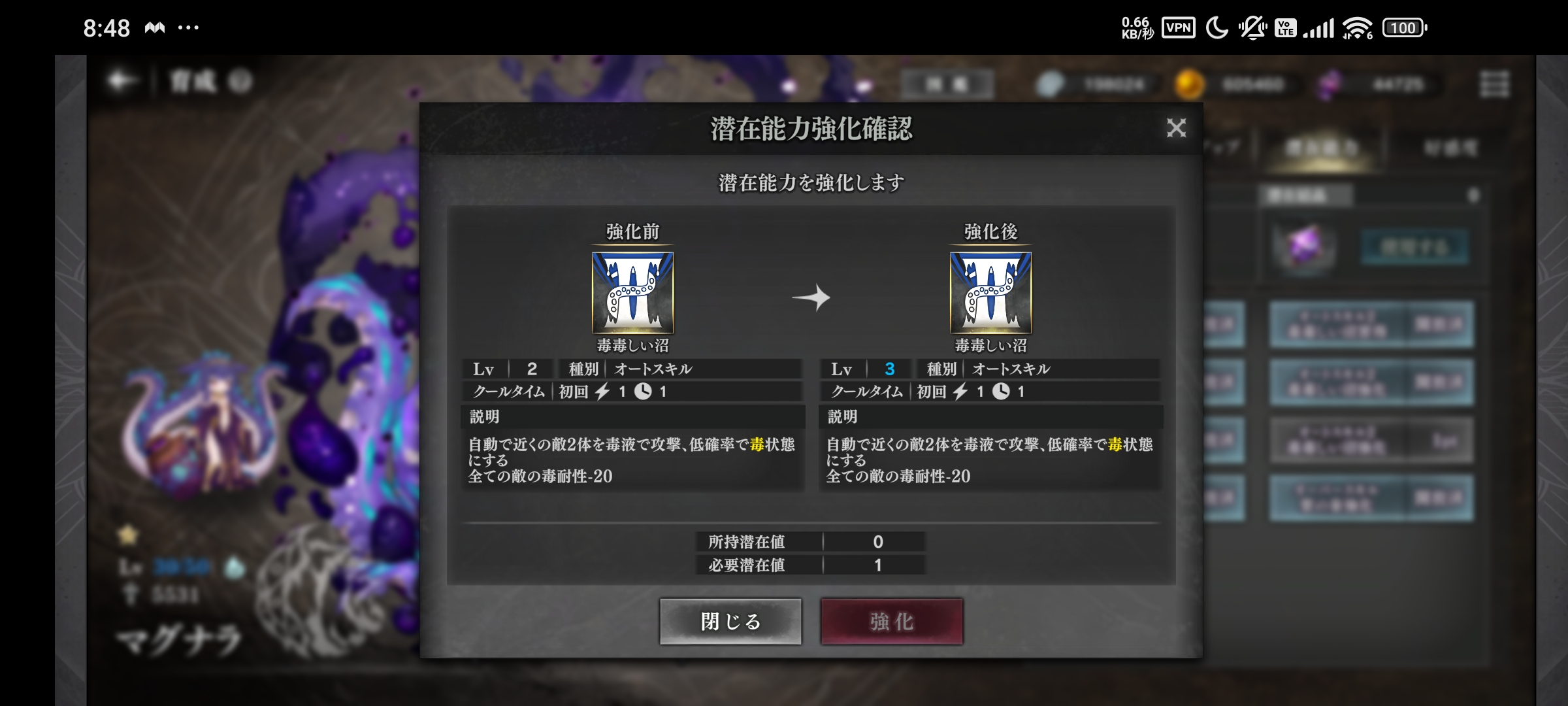Tap the purple potential item icon in right panel
Image resolution: width=1568 pixels, height=706 pixels.
[x=1302, y=246]
